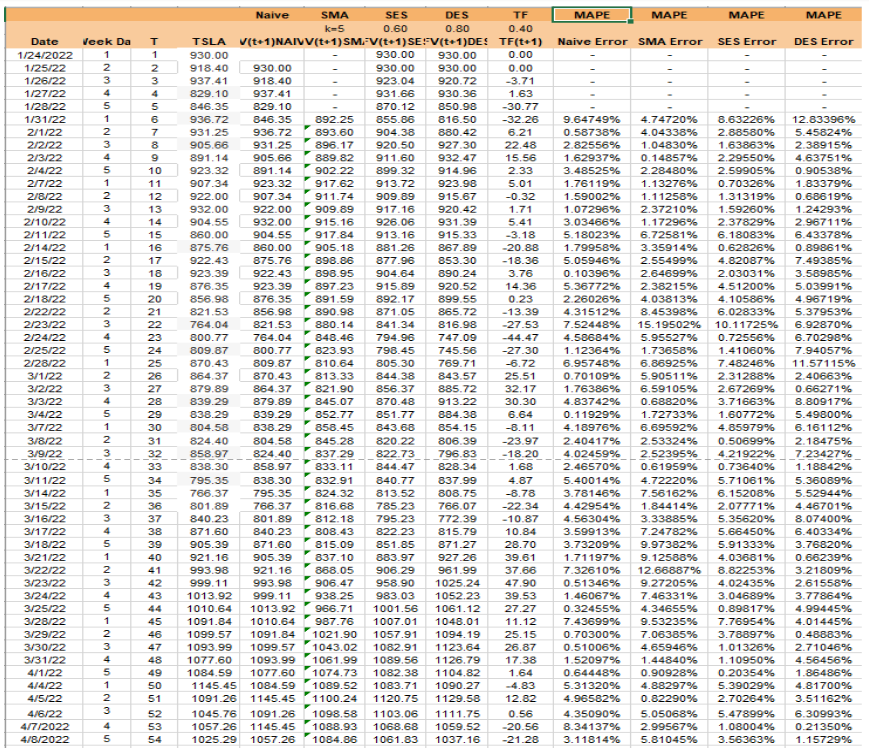869x752 pixels.
Task: Click the date cell 4/7/2022
Action: 44,727
